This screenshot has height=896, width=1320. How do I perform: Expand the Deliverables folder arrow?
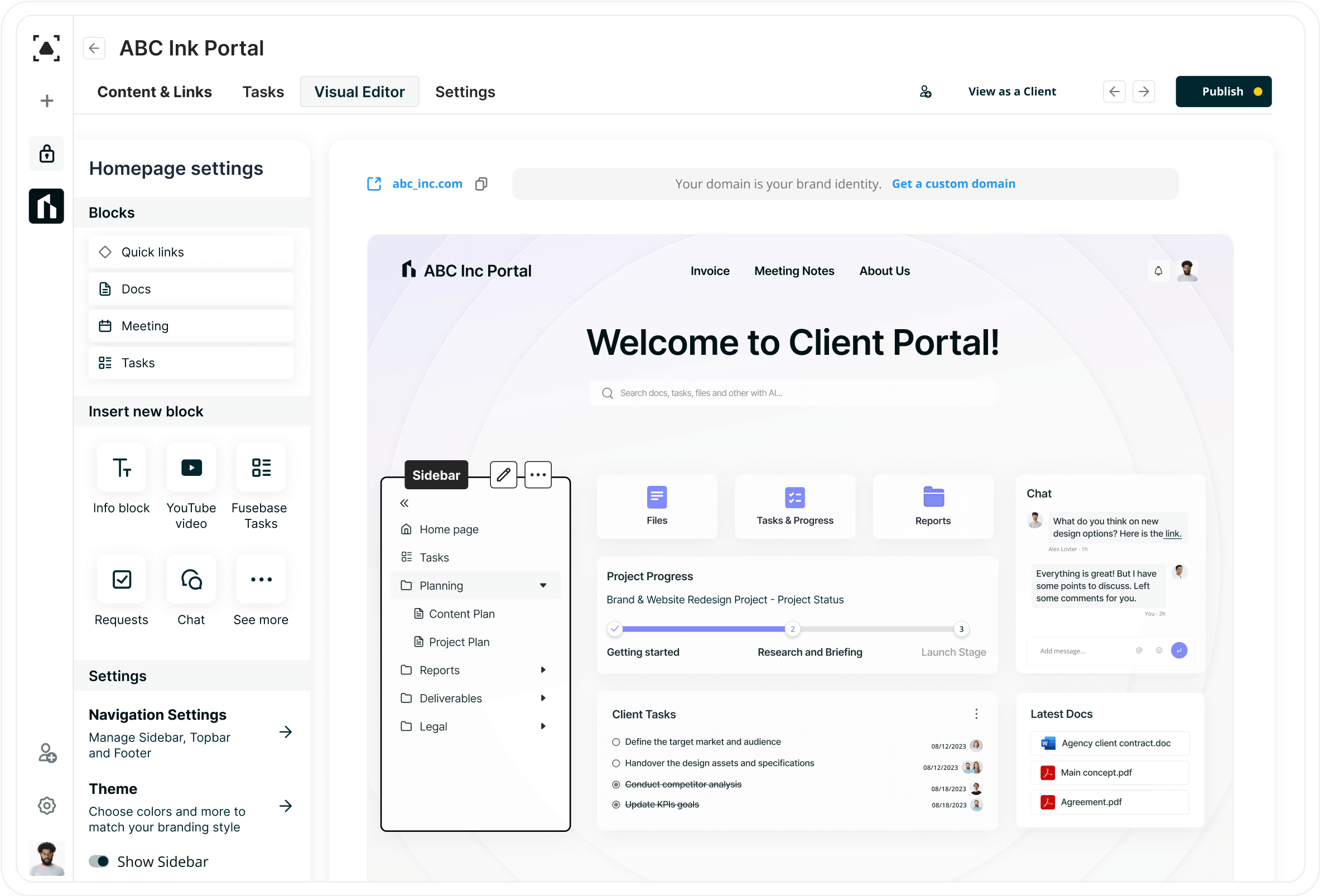click(x=543, y=699)
